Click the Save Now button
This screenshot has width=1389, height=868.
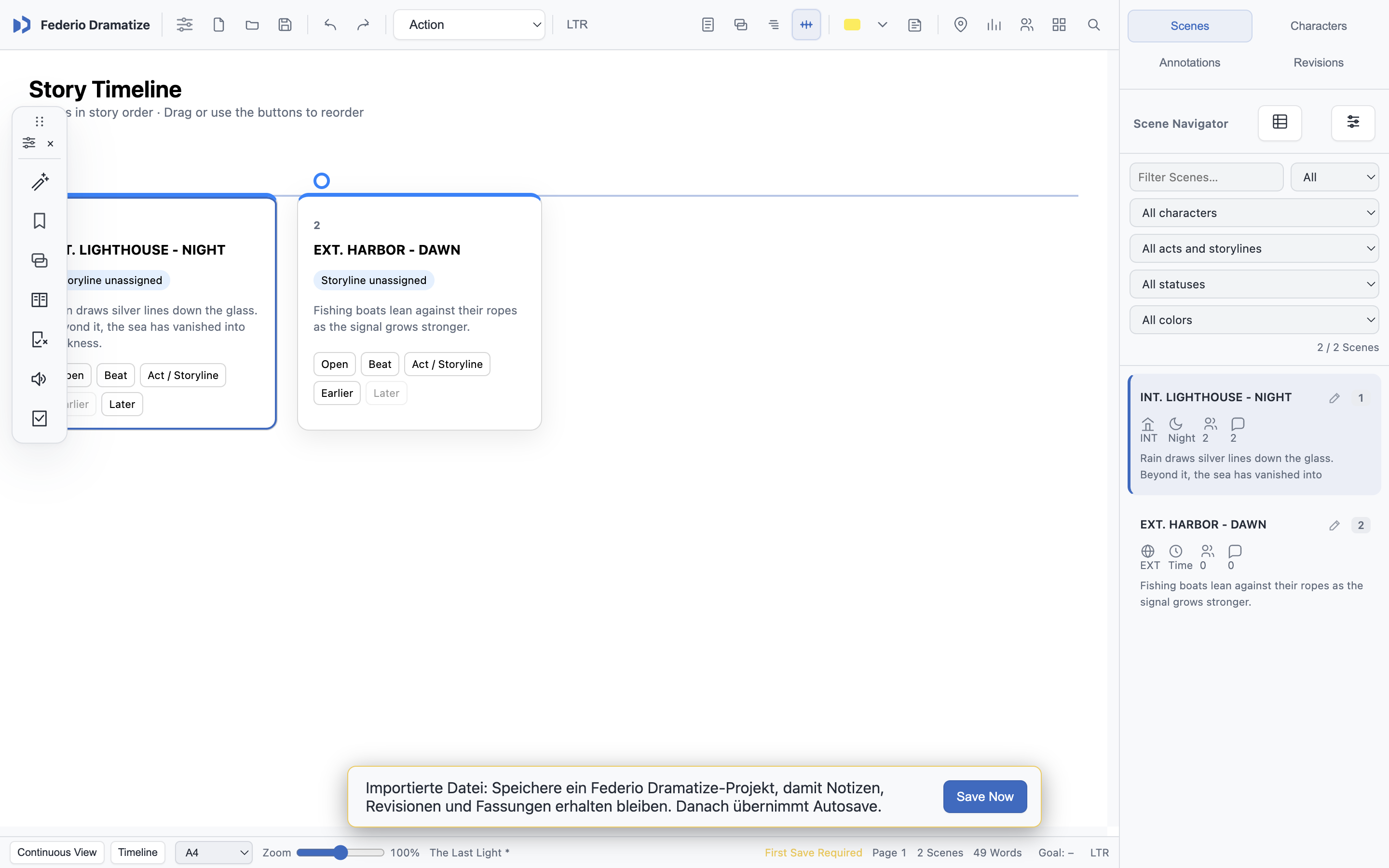(985, 797)
